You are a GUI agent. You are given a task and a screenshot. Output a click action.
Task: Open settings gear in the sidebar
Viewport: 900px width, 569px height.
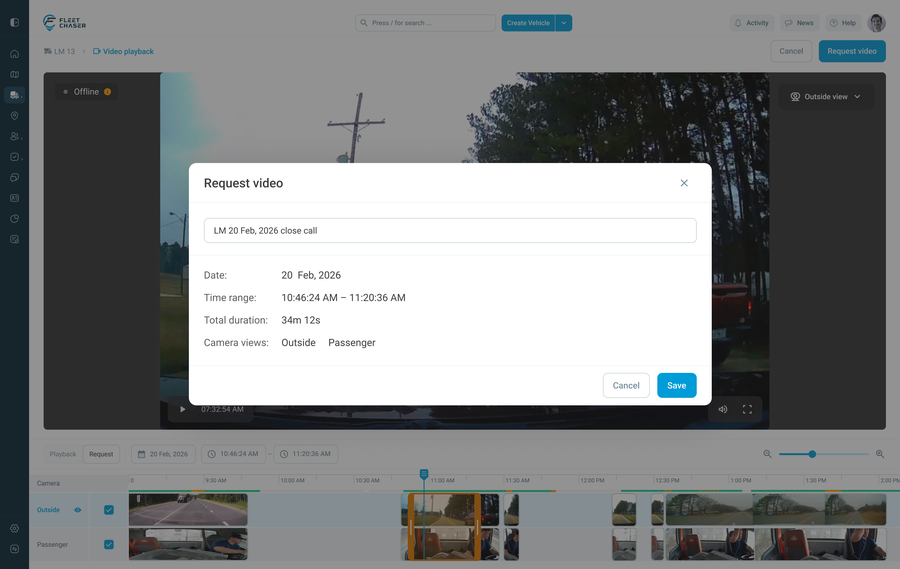(14, 528)
